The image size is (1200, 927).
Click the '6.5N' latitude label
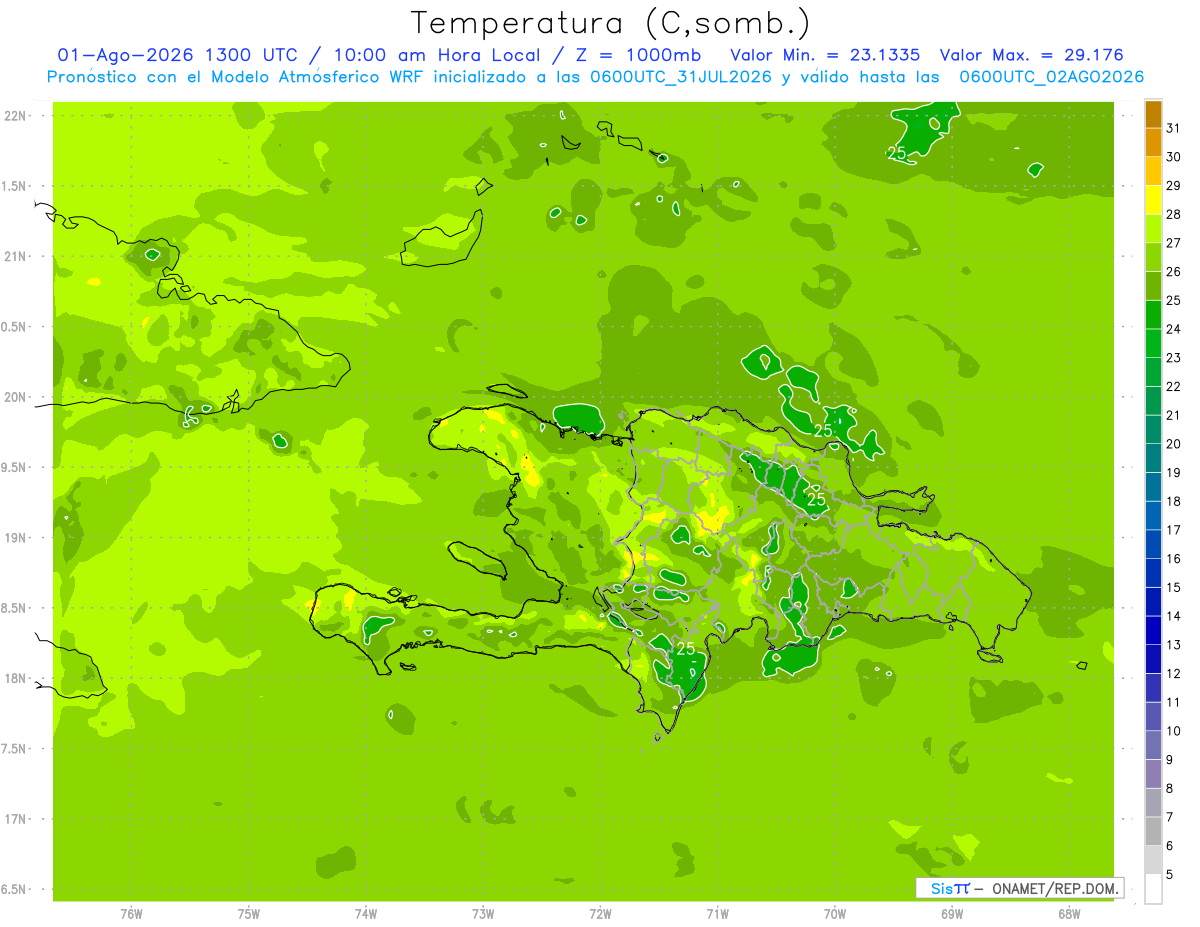15,889
